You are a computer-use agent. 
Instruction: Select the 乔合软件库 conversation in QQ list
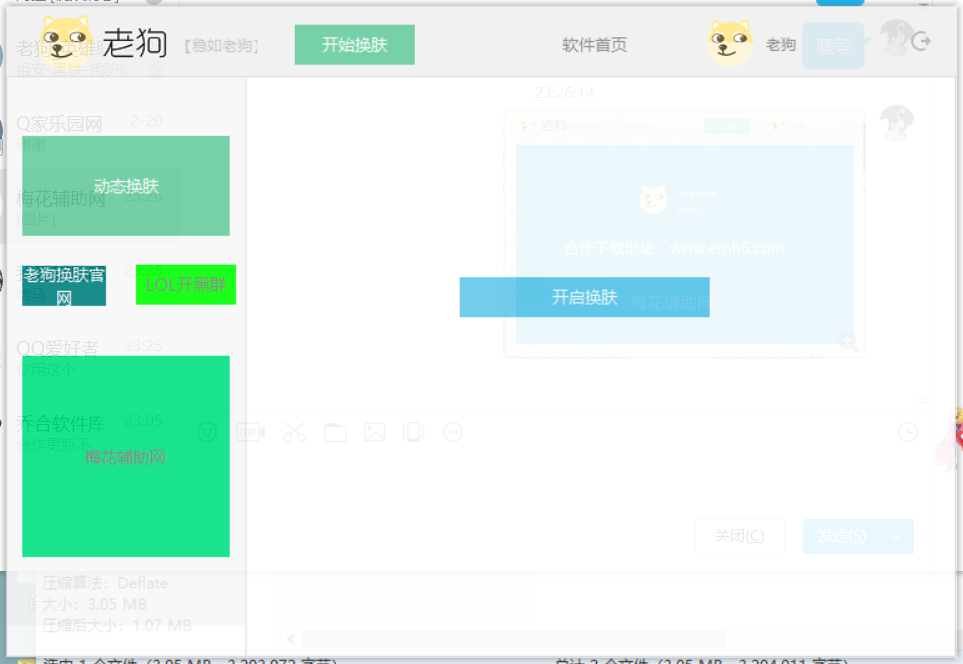click(90, 432)
